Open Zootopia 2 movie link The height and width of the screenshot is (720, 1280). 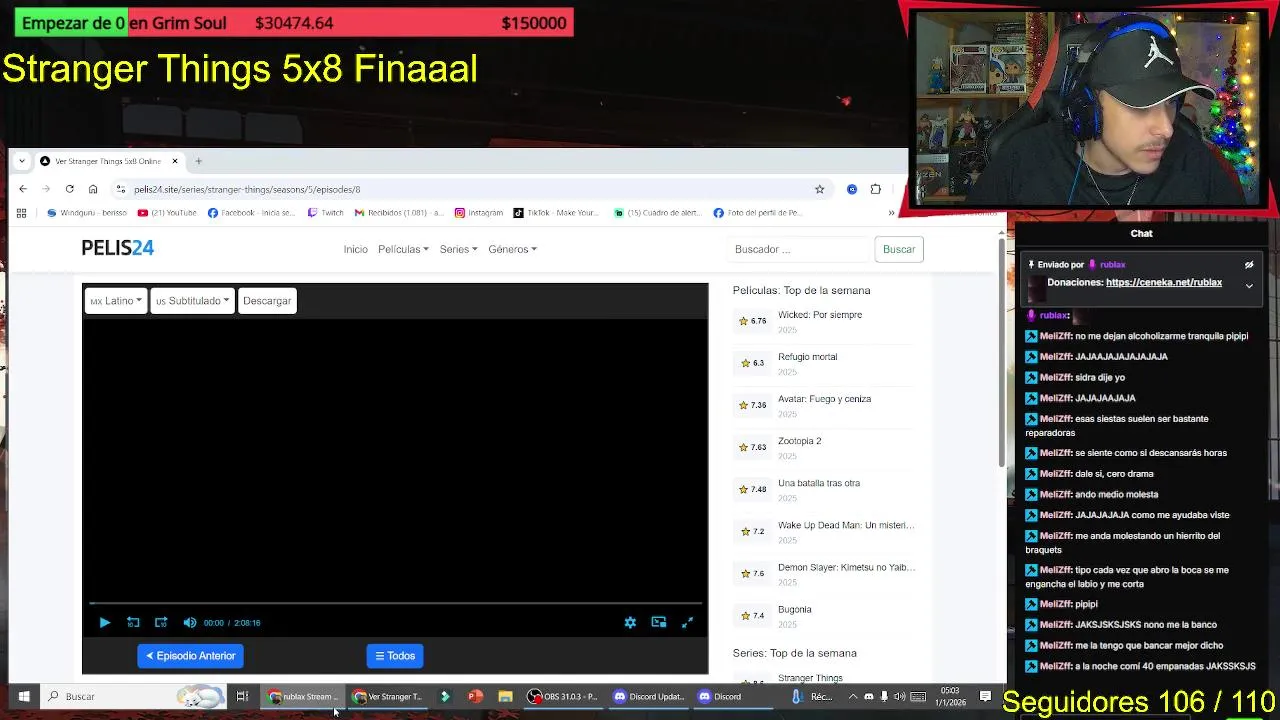799,441
